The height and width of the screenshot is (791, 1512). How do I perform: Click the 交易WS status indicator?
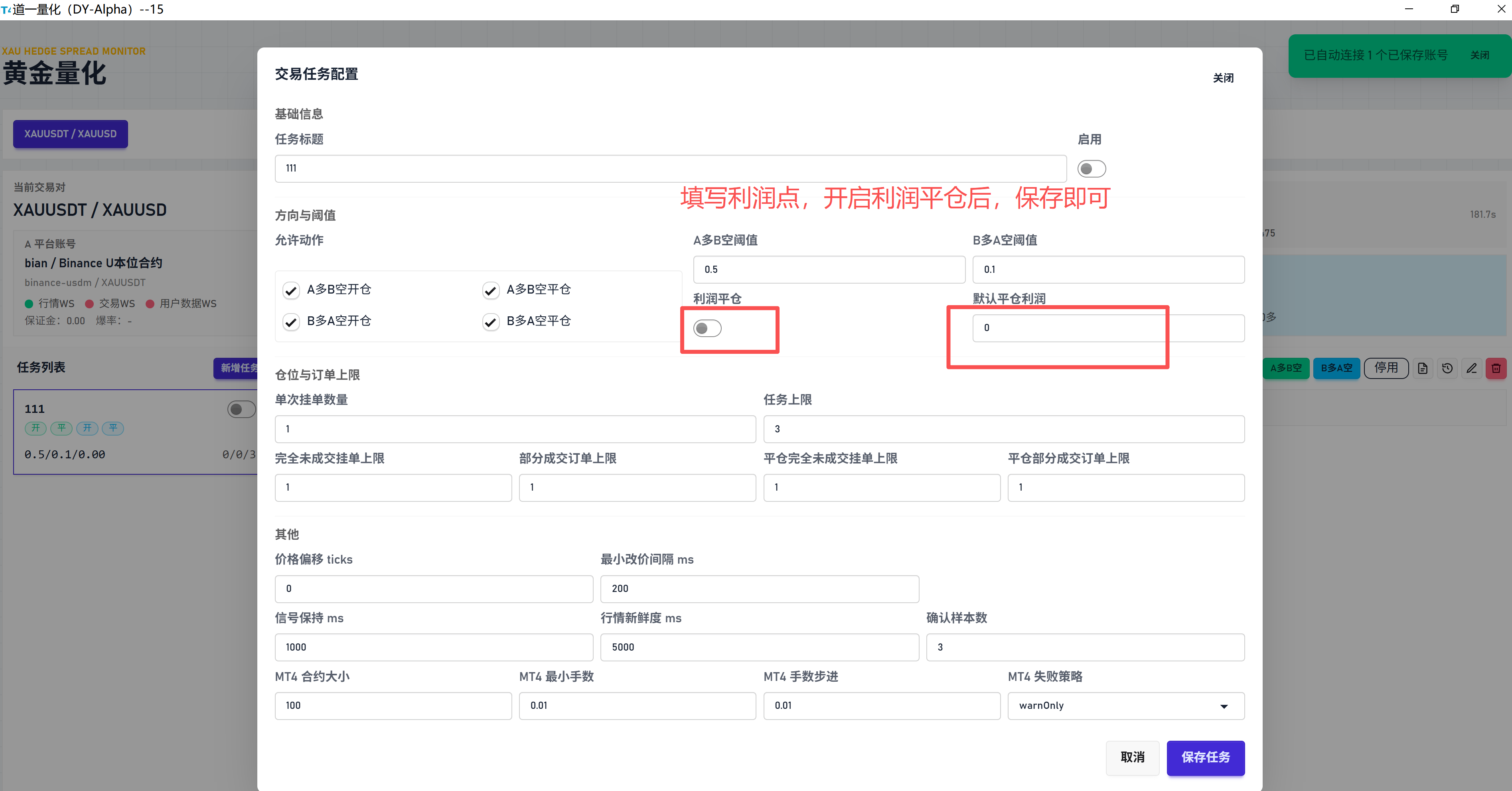[x=111, y=304]
